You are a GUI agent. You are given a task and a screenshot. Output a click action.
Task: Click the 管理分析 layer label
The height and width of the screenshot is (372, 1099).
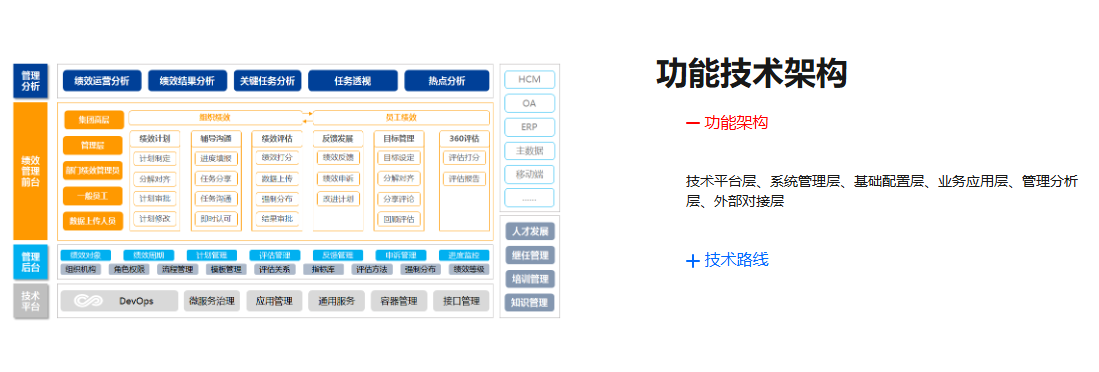point(30,81)
